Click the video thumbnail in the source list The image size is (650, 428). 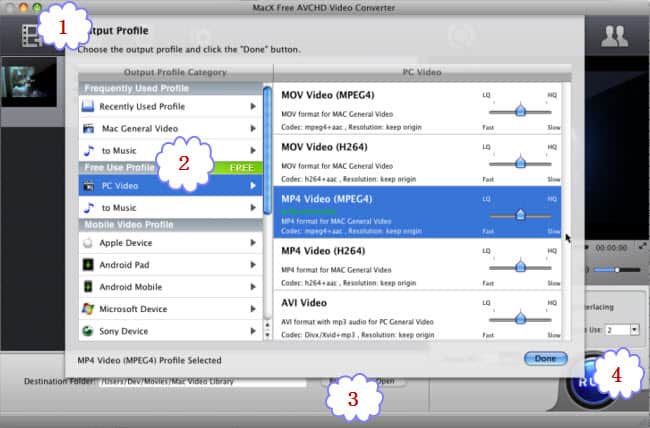click(29, 83)
